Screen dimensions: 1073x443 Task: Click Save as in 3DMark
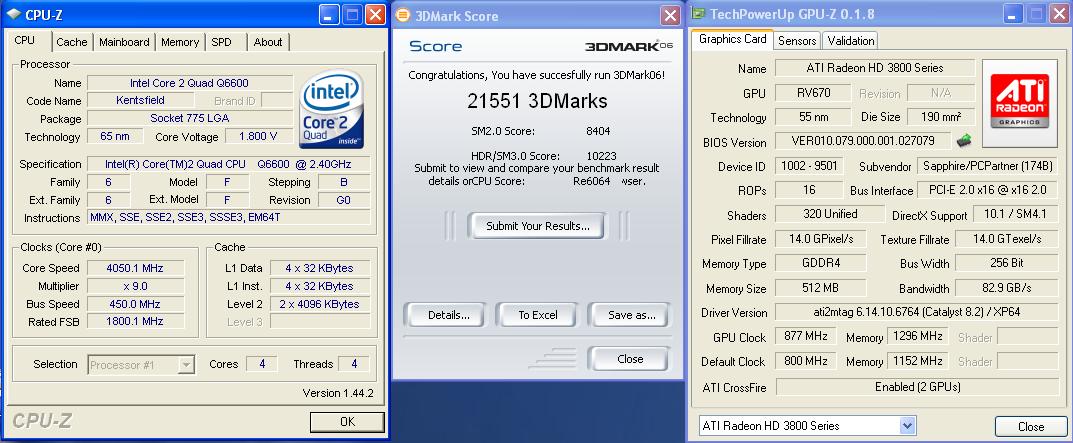click(631, 315)
